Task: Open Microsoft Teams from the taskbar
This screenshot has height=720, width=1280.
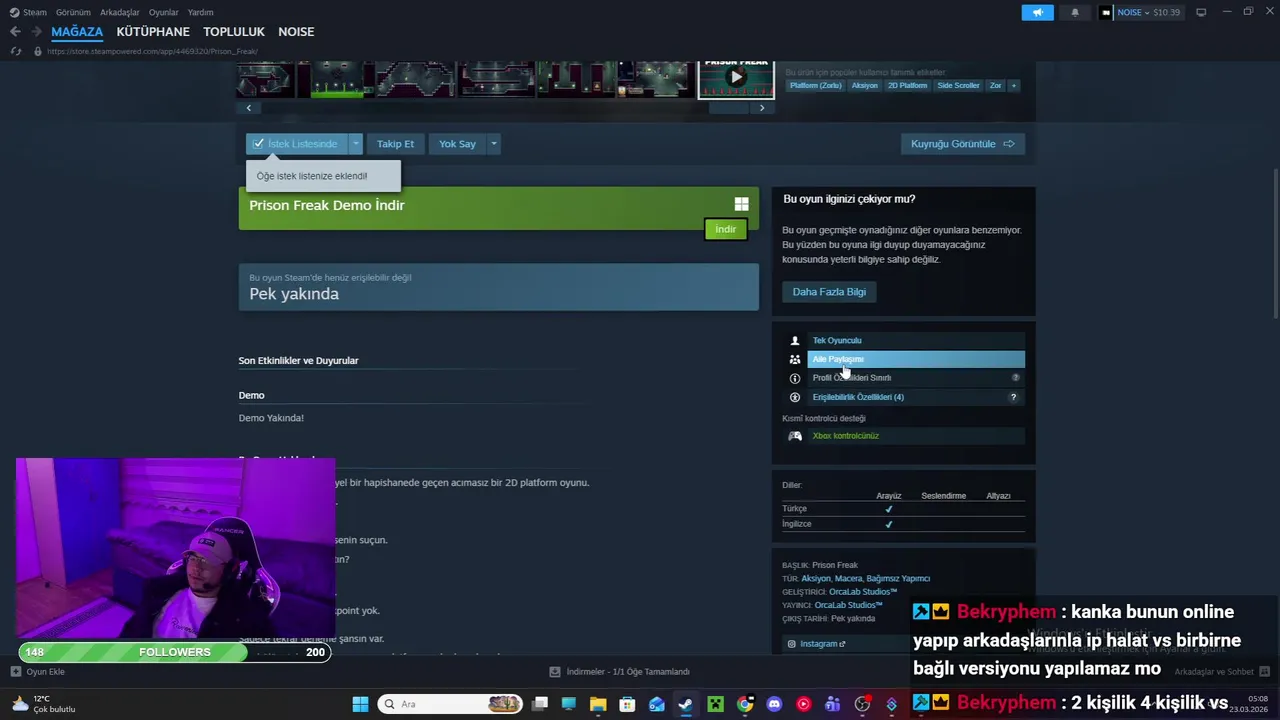Action: pos(833,704)
